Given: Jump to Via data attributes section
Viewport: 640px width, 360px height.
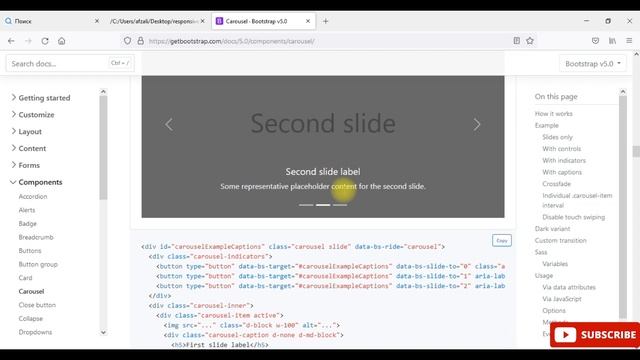Looking at the screenshot, I should coord(569,287).
